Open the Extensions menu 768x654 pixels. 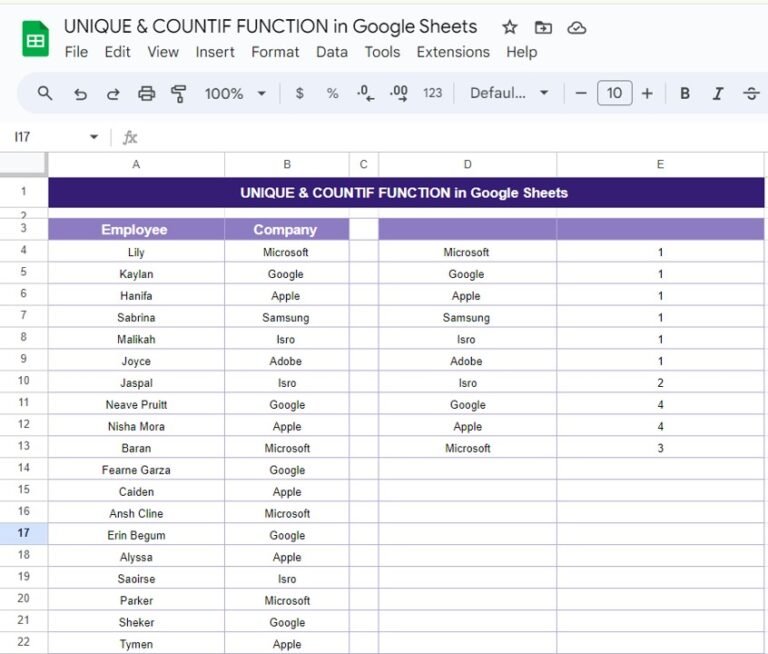453,52
